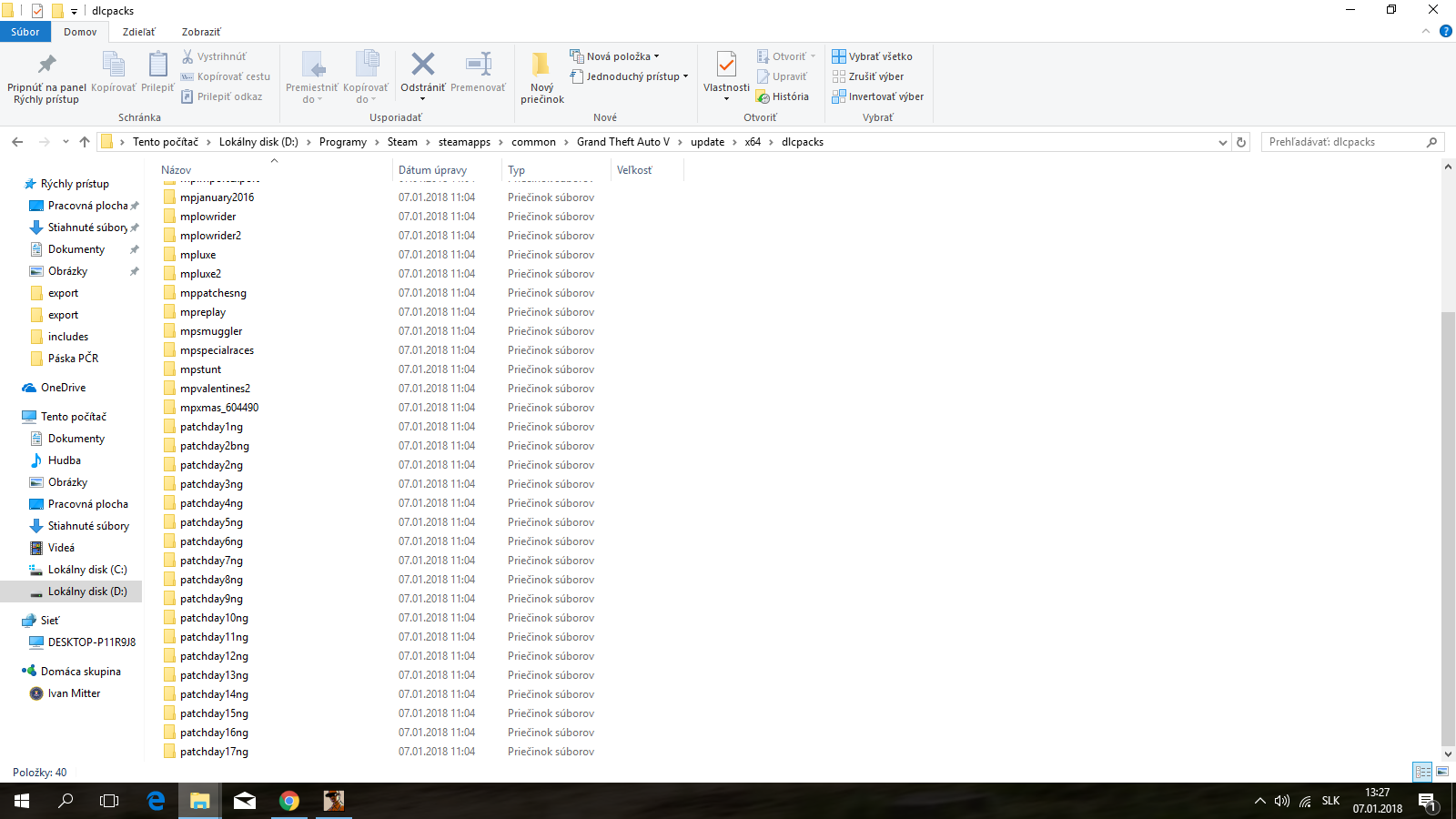Viewport: 1456px width, 819px height.
Task: Open the Nová položka dropdown
Action: pyautogui.click(x=614, y=56)
